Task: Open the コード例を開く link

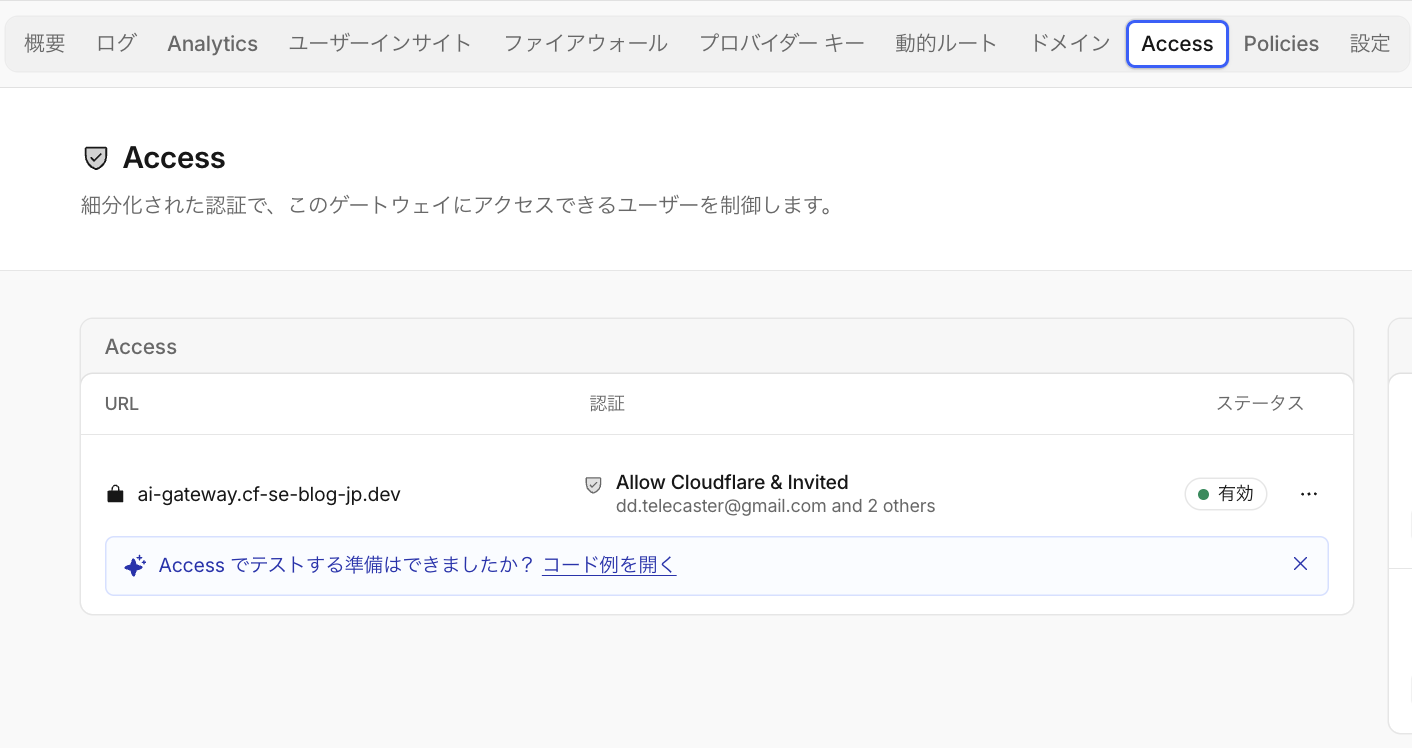Action: (609, 565)
